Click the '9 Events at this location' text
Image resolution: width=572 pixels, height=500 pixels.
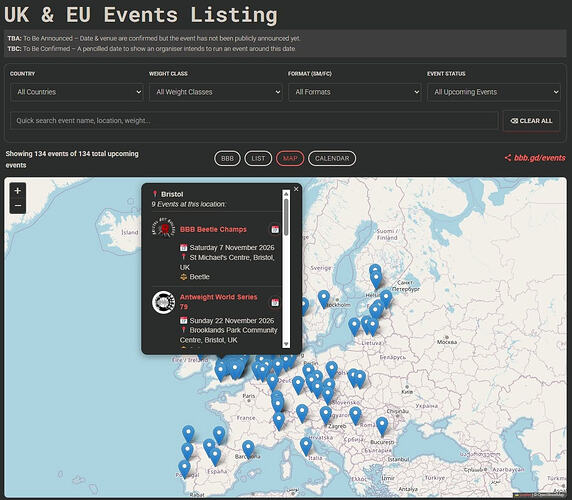[x=189, y=204]
